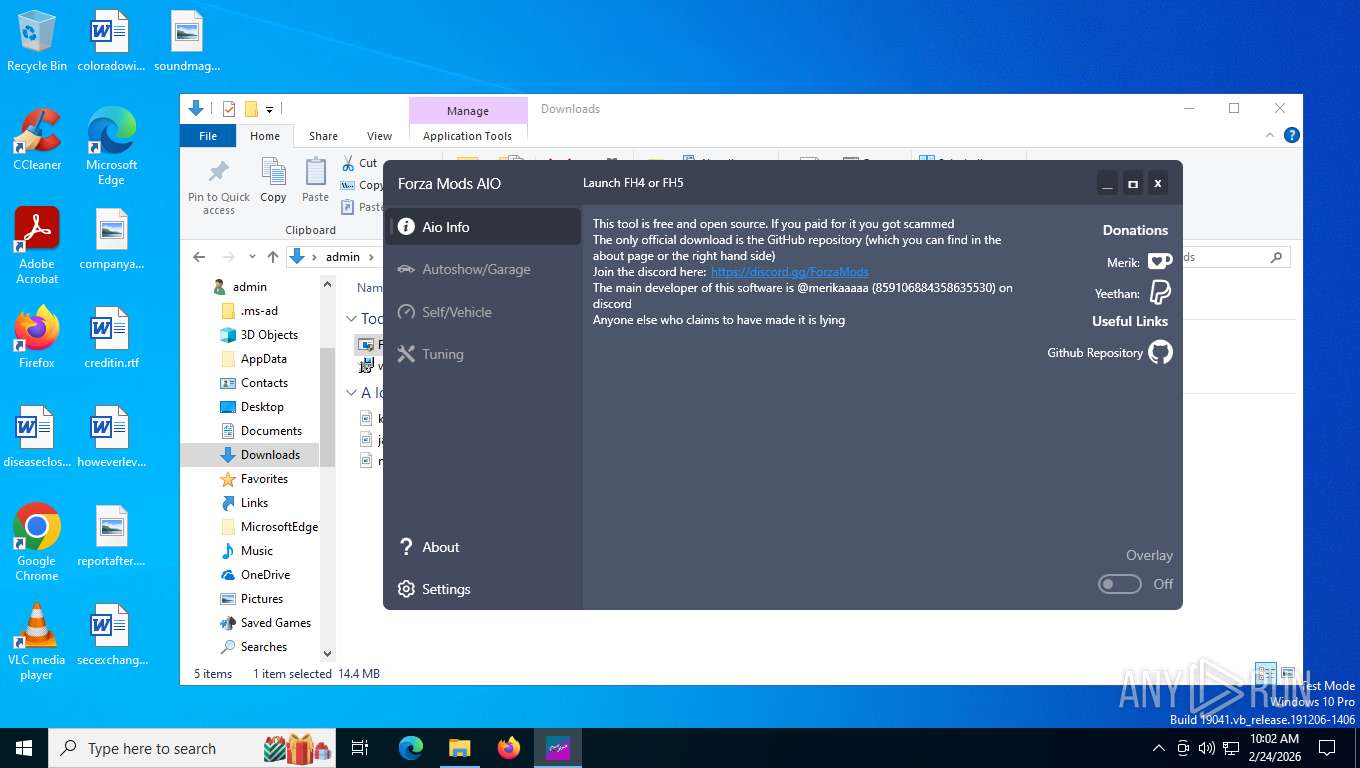Collapse the 'A long time ago' group
The height and width of the screenshot is (768, 1360).
pyautogui.click(x=351, y=393)
